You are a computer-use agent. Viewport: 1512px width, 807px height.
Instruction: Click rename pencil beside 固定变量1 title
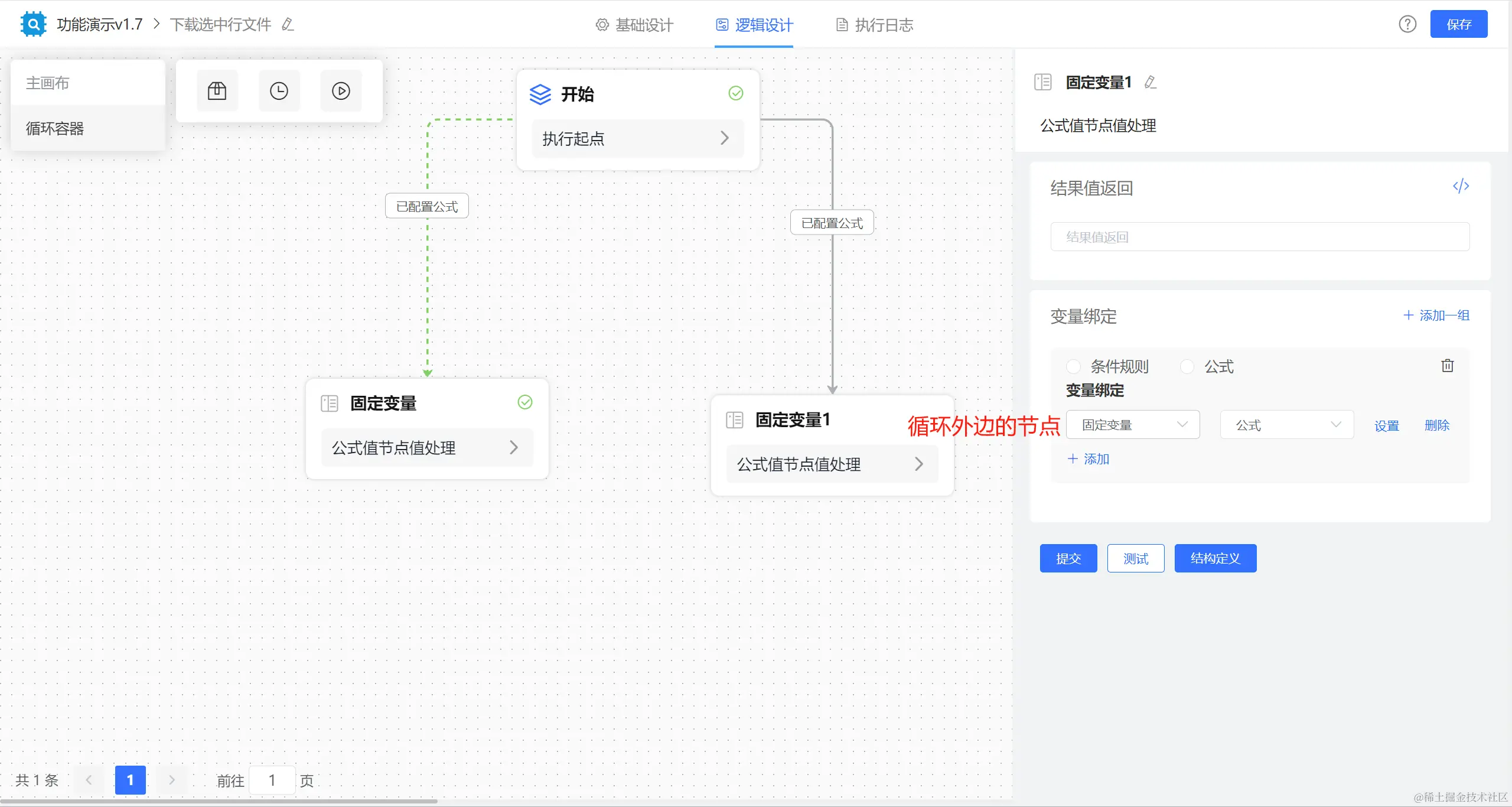pyautogui.click(x=1150, y=82)
